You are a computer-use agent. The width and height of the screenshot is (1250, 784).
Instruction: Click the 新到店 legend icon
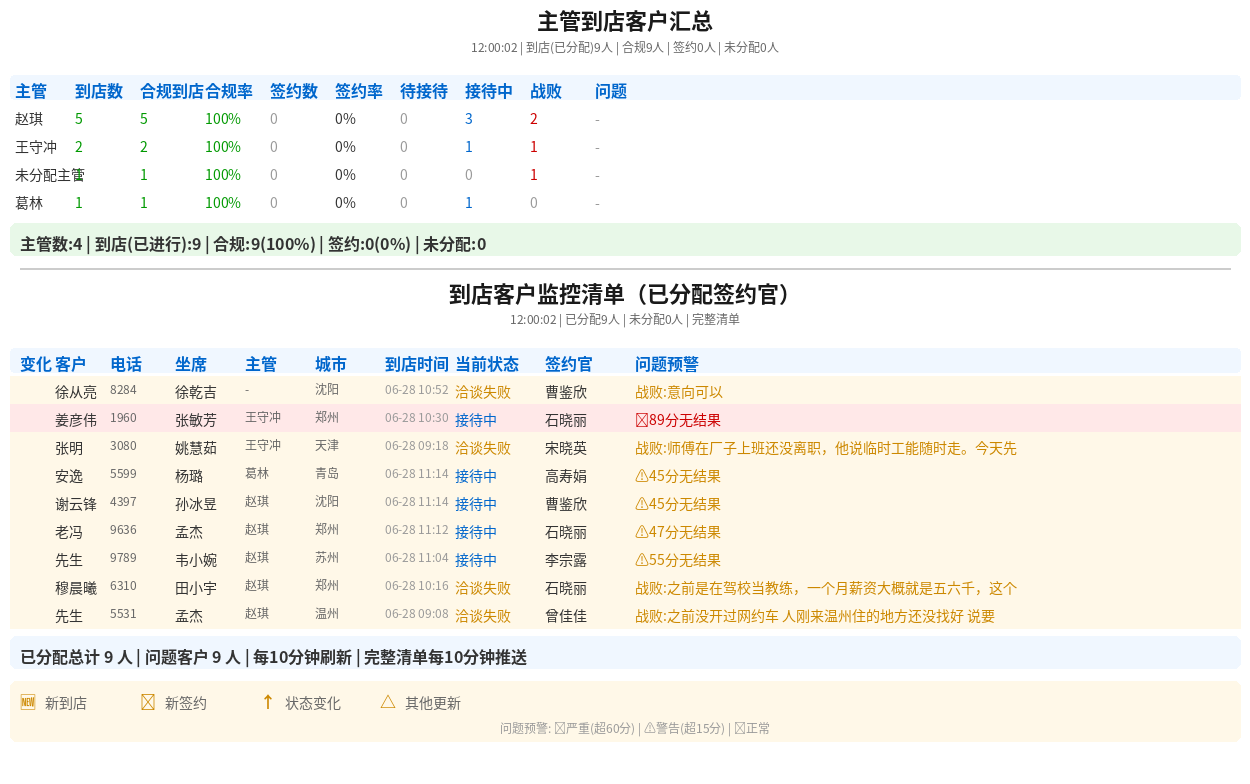pyautogui.click(x=28, y=702)
